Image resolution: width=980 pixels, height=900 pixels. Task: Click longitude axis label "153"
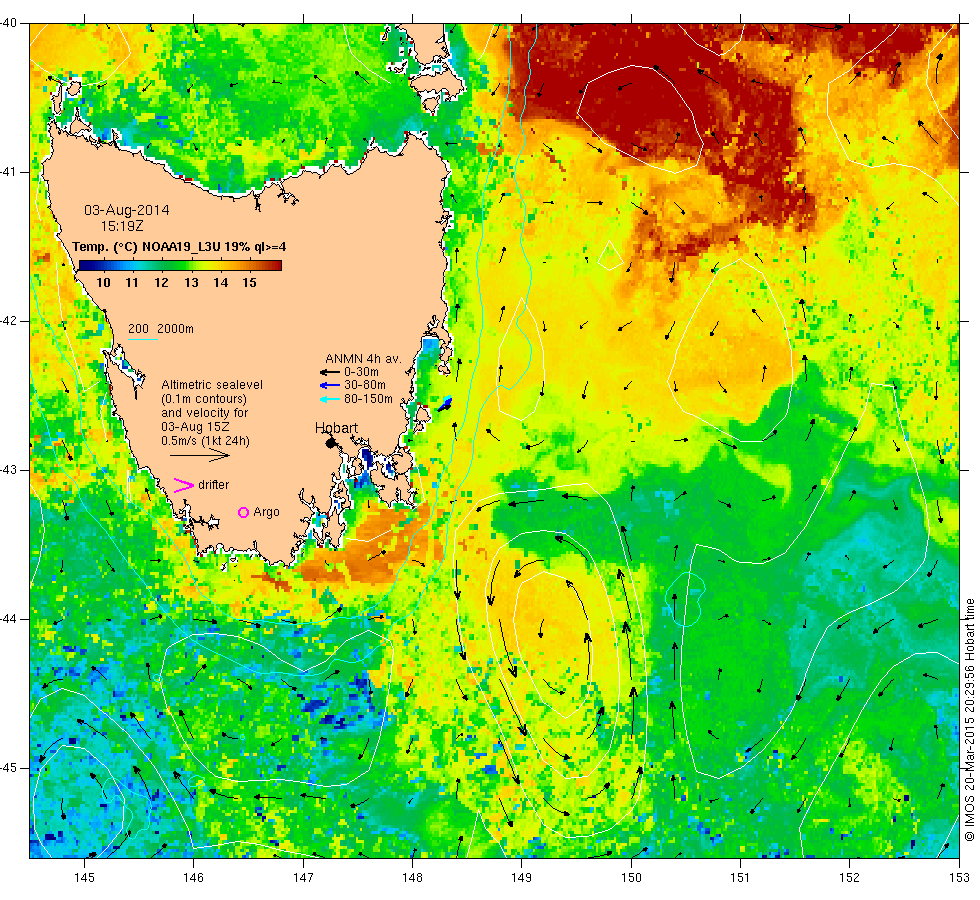[959, 878]
